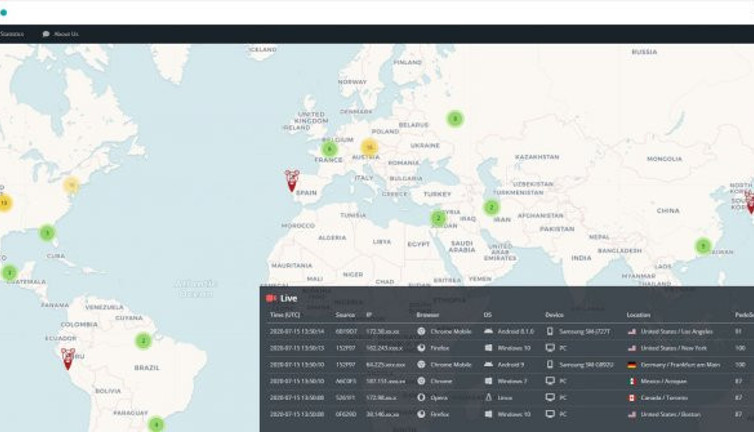Screen dimensions: 754x432
Task: Click the red Live camera icon
Action: tap(270, 298)
